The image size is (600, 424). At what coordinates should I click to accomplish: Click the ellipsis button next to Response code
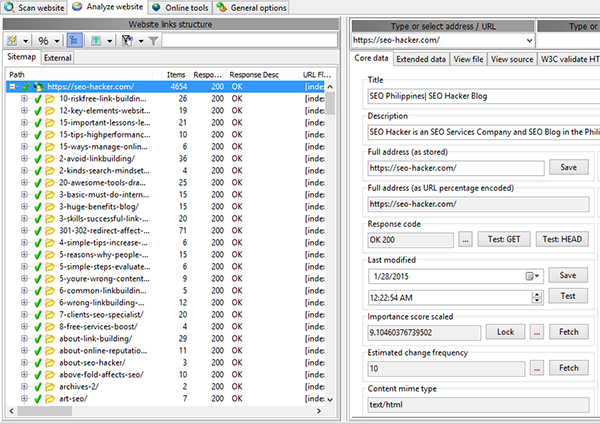466,239
